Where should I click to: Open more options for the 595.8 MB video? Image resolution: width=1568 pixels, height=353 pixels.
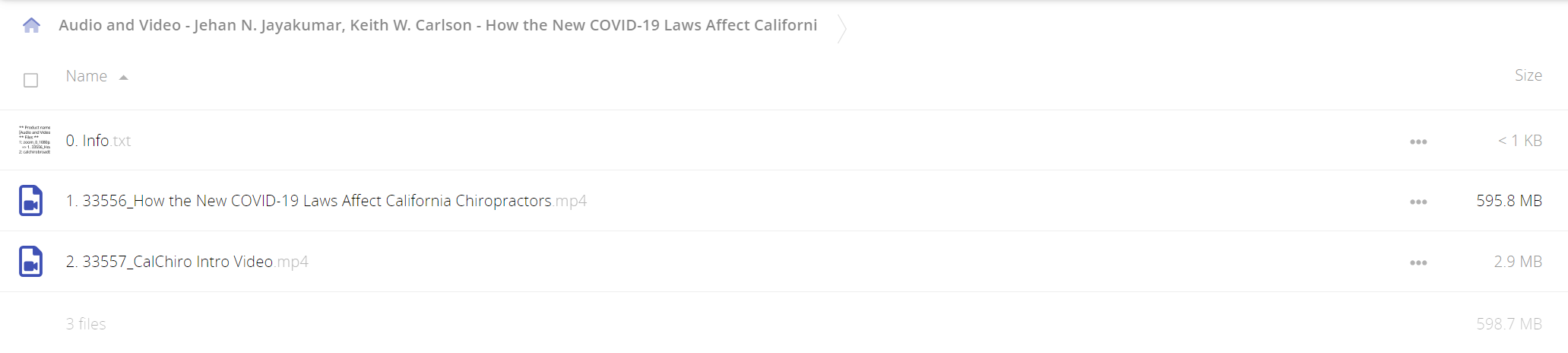tap(1418, 202)
